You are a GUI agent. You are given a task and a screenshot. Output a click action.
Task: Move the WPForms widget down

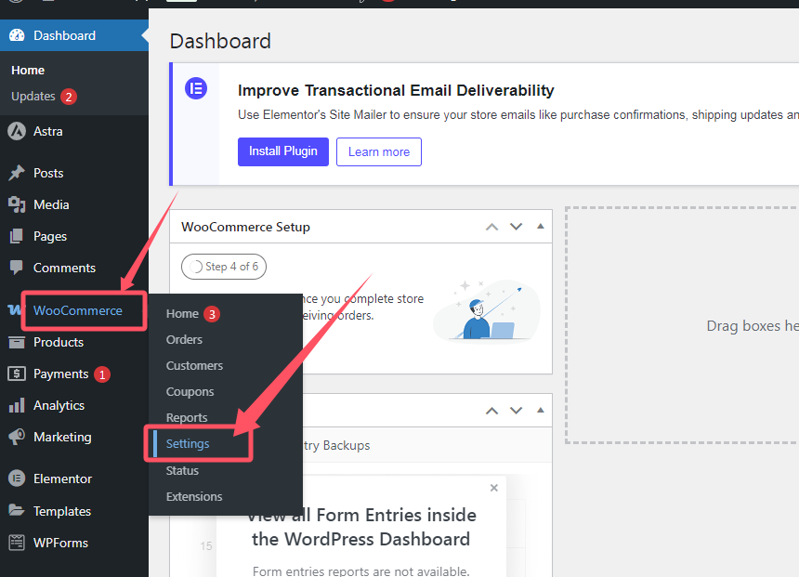(x=516, y=411)
